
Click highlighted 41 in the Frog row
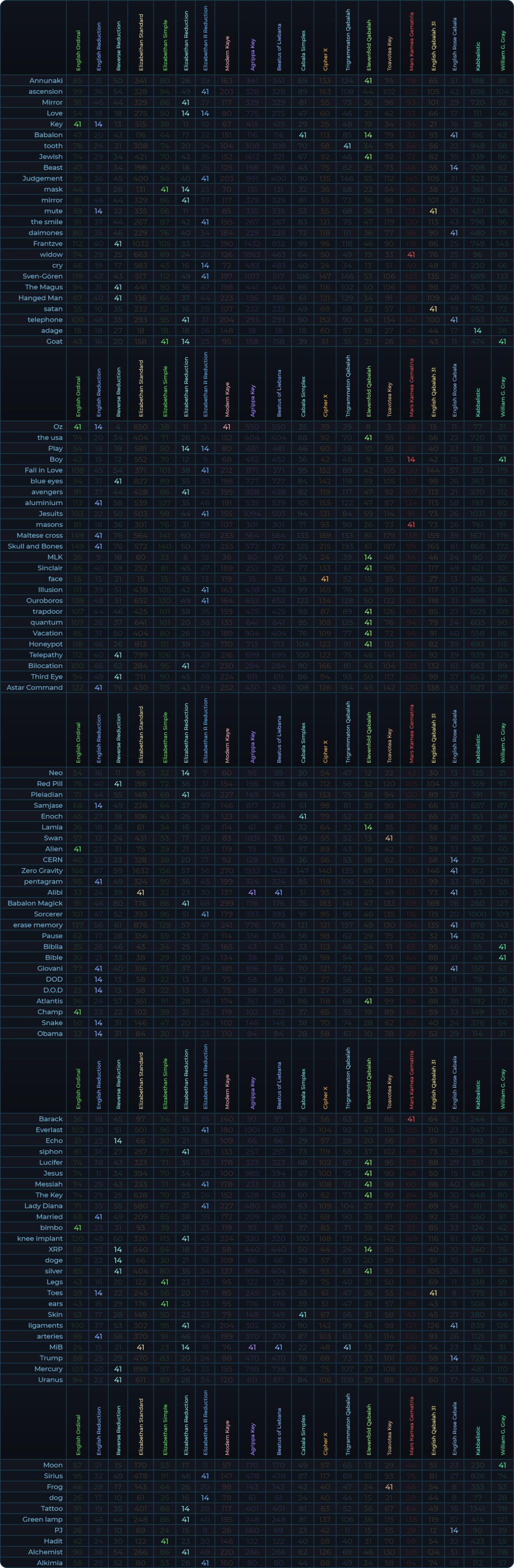389,1486
